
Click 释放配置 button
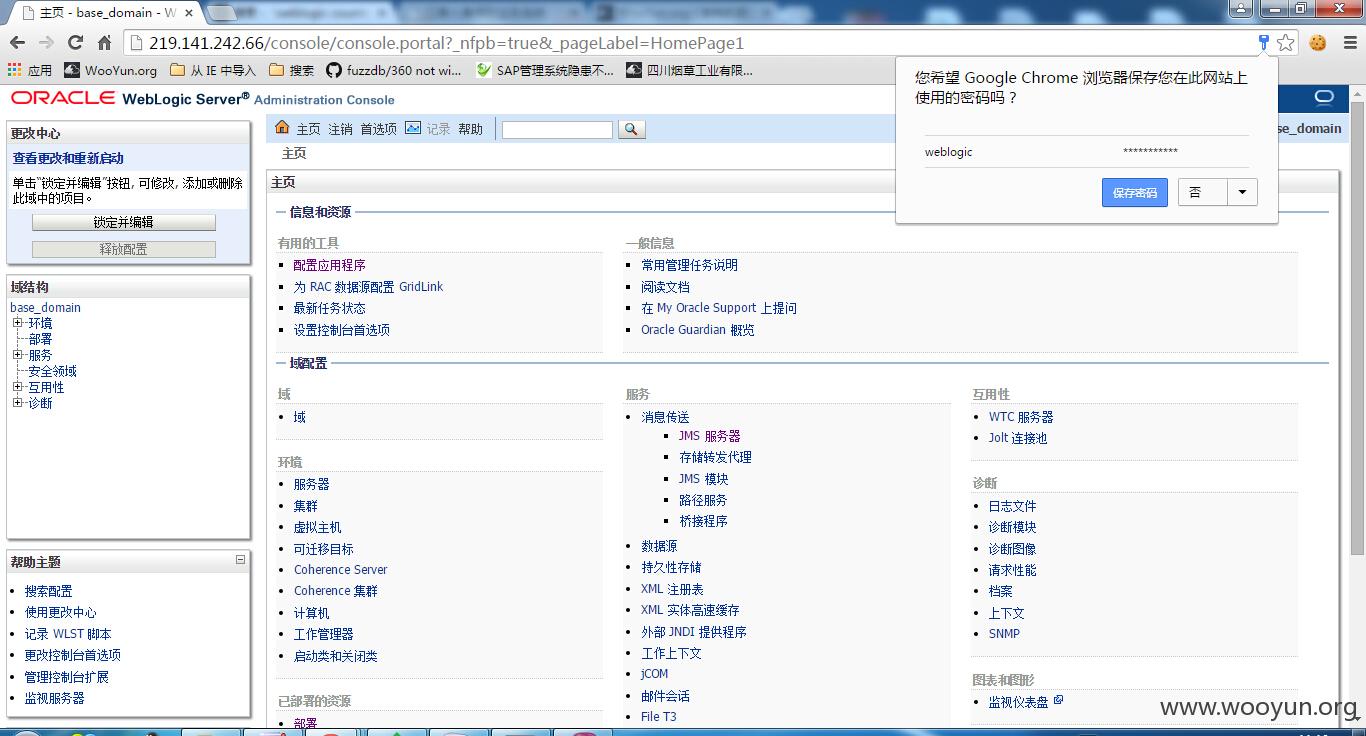click(x=124, y=249)
